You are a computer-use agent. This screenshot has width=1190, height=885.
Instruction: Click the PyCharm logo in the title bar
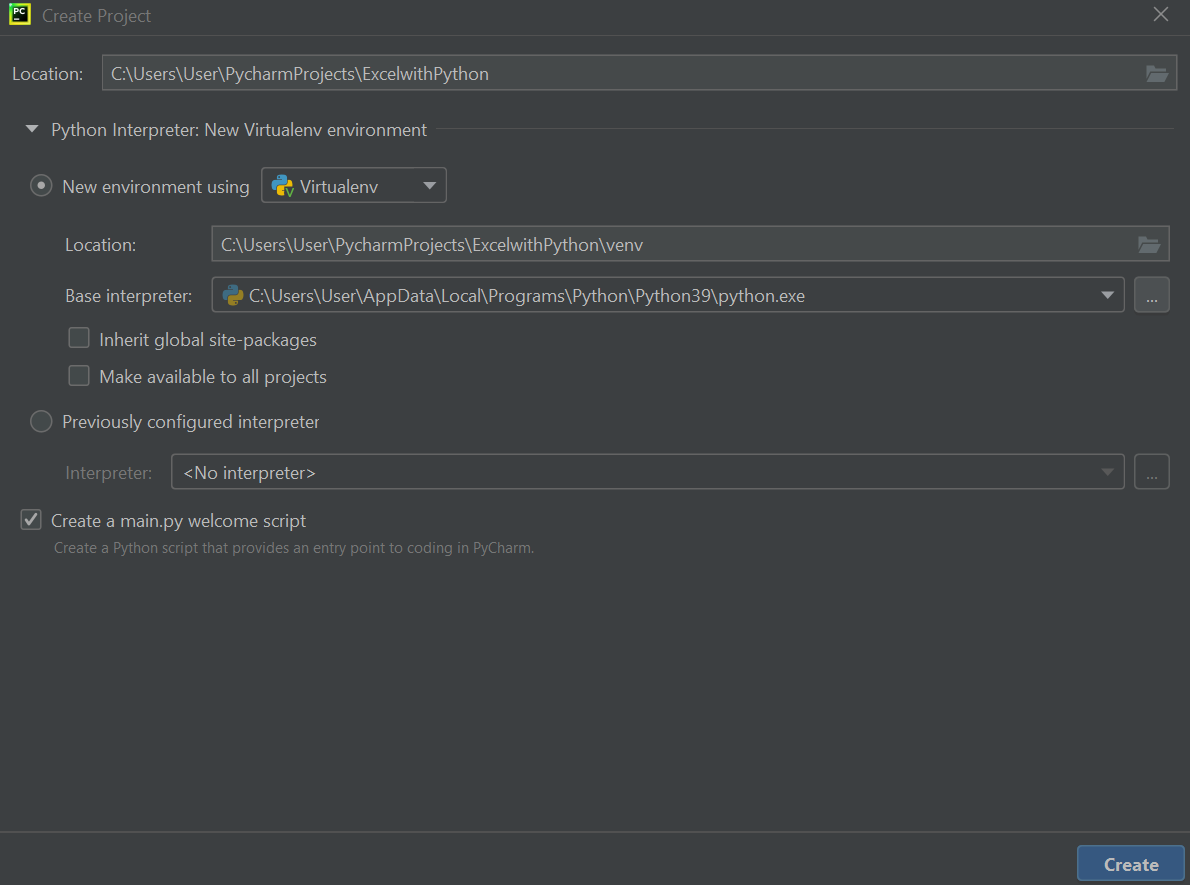[x=19, y=15]
